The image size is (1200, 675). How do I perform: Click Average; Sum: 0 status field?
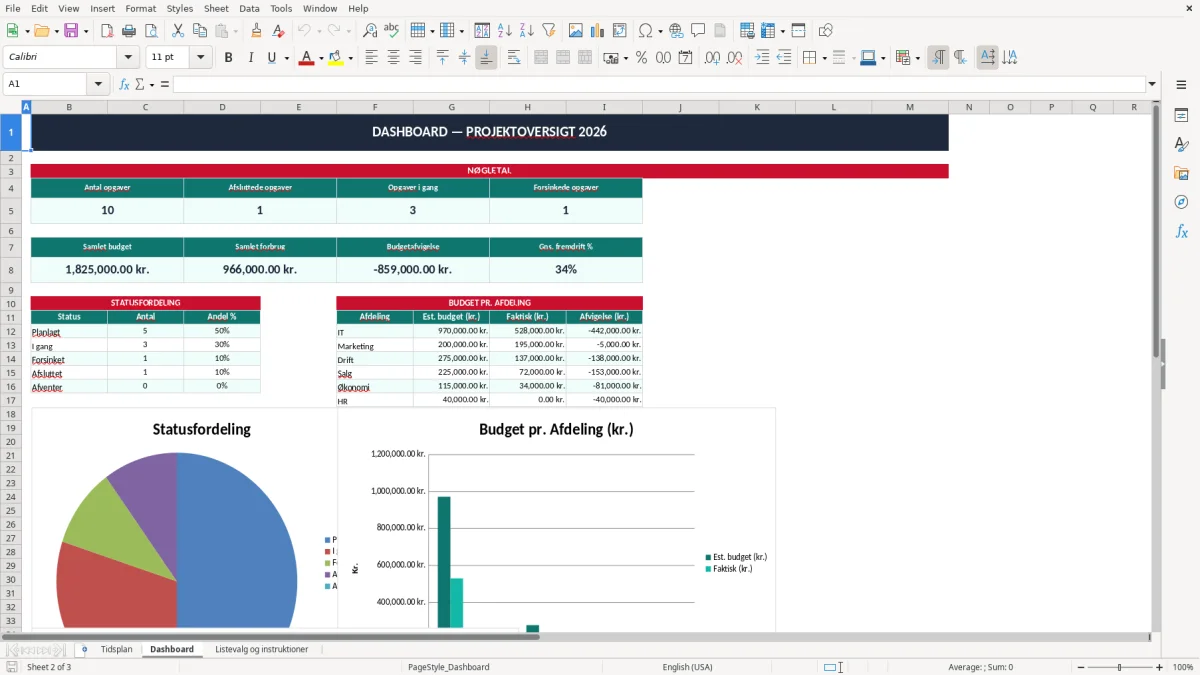click(980, 667)
